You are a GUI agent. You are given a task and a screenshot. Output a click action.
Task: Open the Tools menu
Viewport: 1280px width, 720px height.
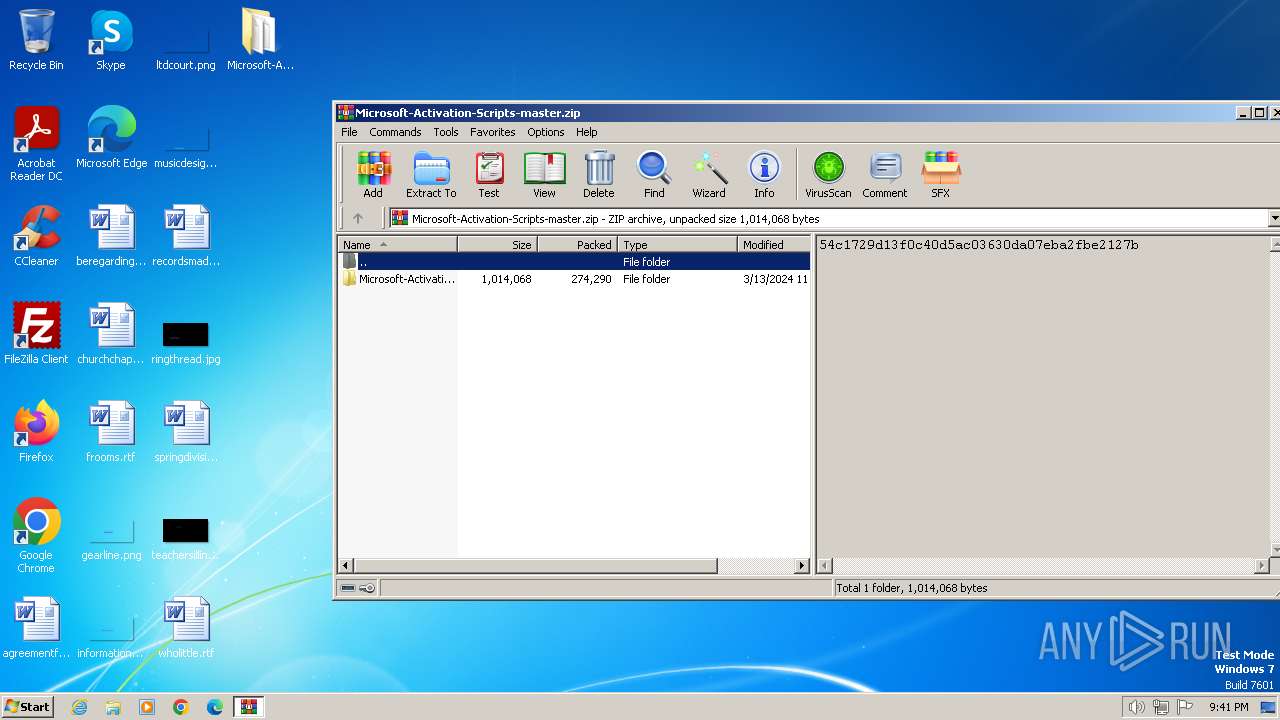tap(446, 132)
